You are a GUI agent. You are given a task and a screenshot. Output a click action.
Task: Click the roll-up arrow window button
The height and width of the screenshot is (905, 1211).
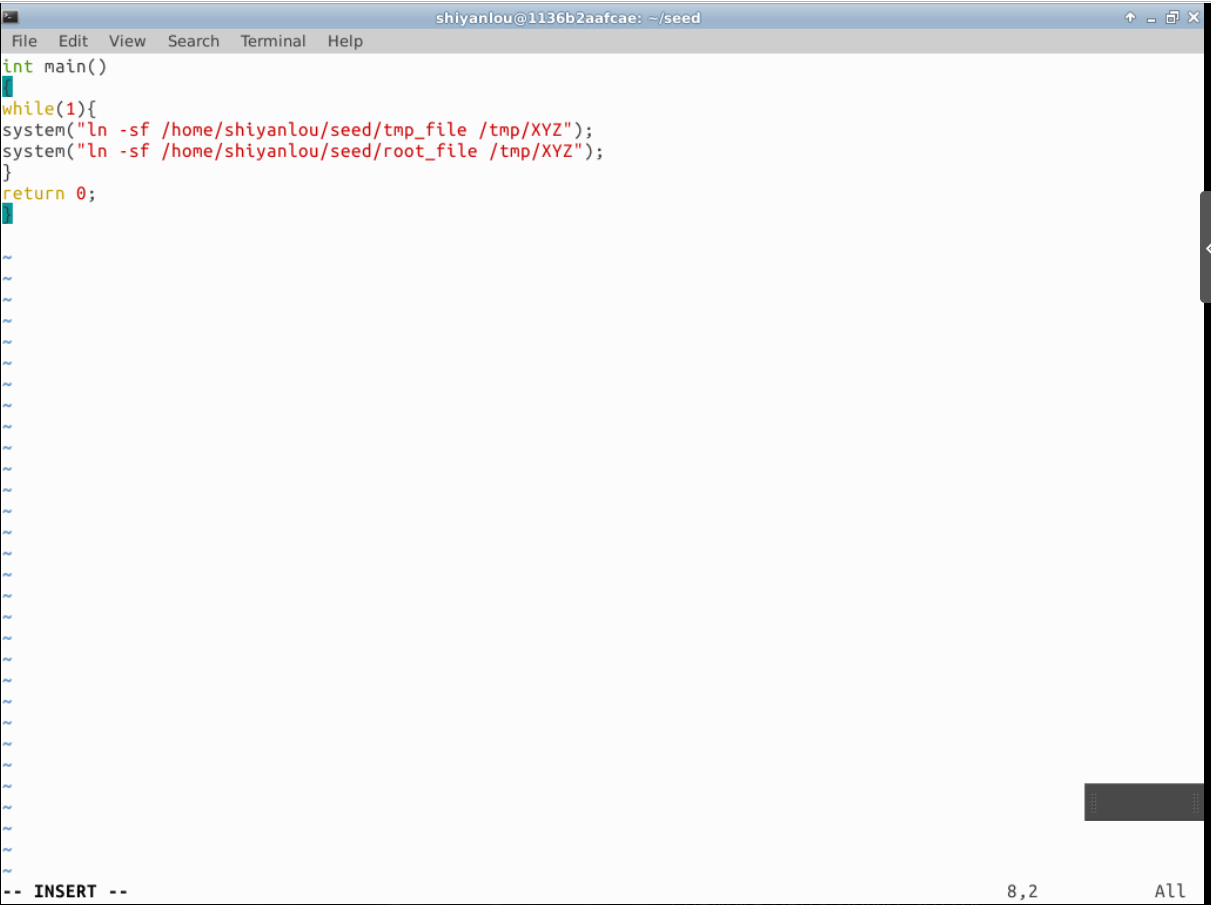(x=1131, y=18)
